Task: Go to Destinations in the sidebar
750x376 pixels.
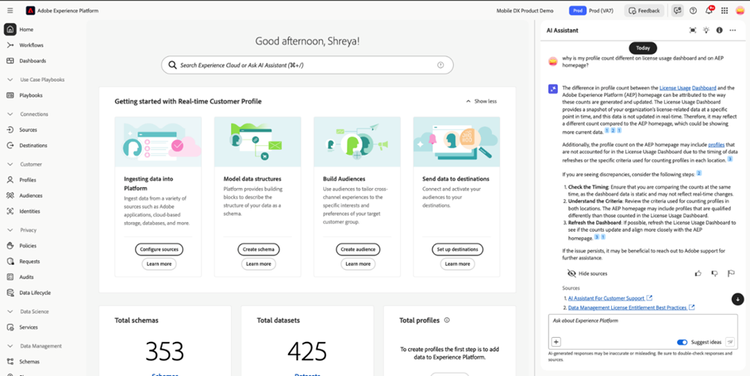Action: [33, 145]
